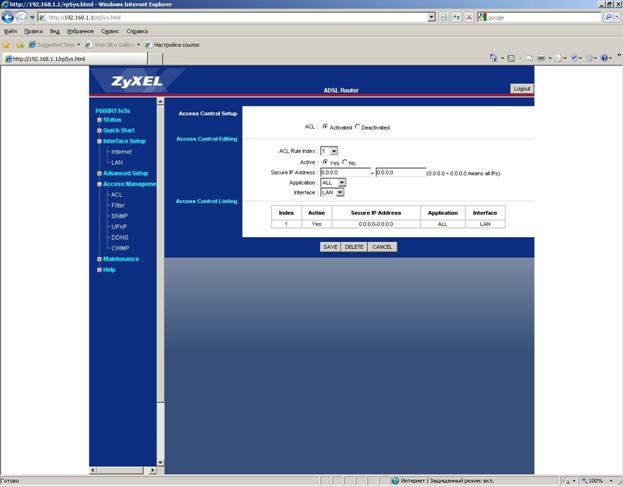Open the ACL page in sidebar
This screenshot has height=487, width=623.
(x=117, y=195)
